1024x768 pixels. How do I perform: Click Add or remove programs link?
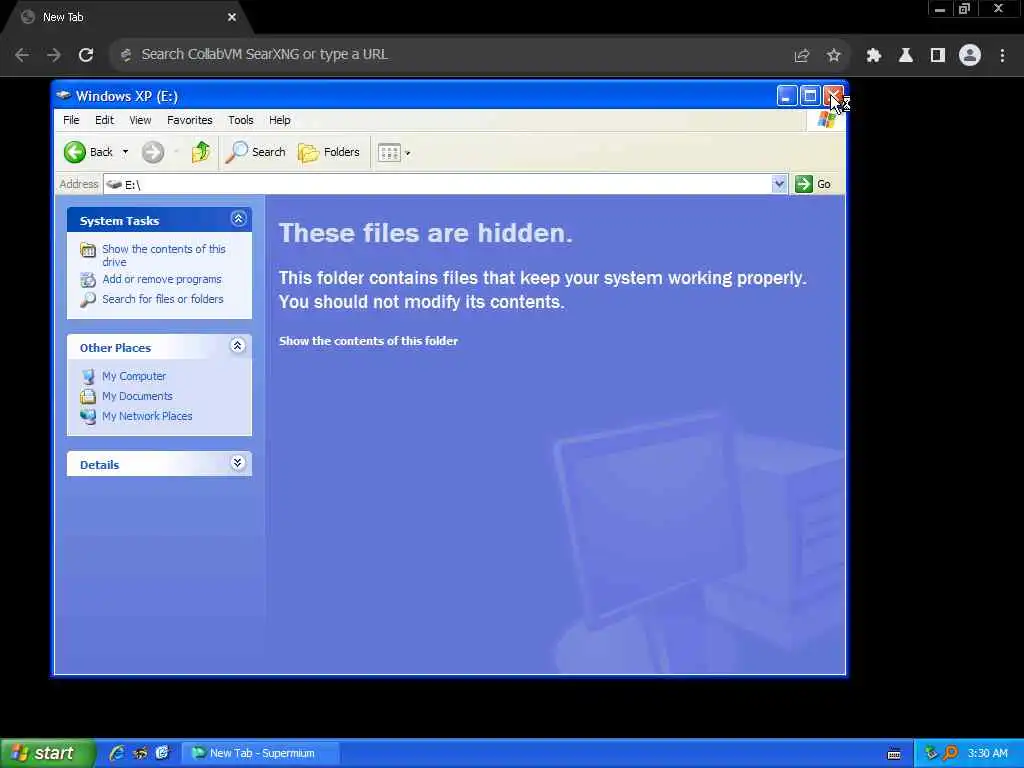[x=162, y=280]
